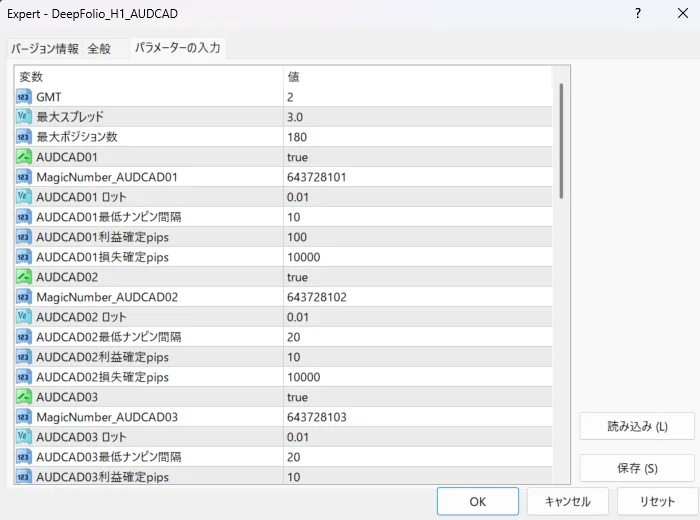The image size is (700, 520).
Task: Click the キャンセル button
Action: (x=567, y=501)
